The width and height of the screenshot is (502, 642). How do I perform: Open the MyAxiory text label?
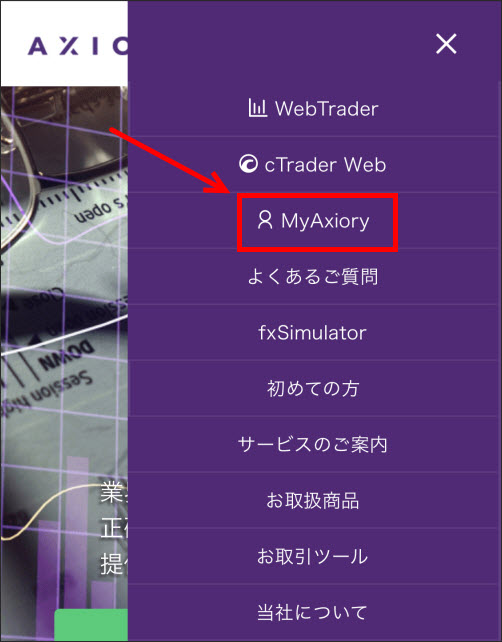tap(325, 222)
